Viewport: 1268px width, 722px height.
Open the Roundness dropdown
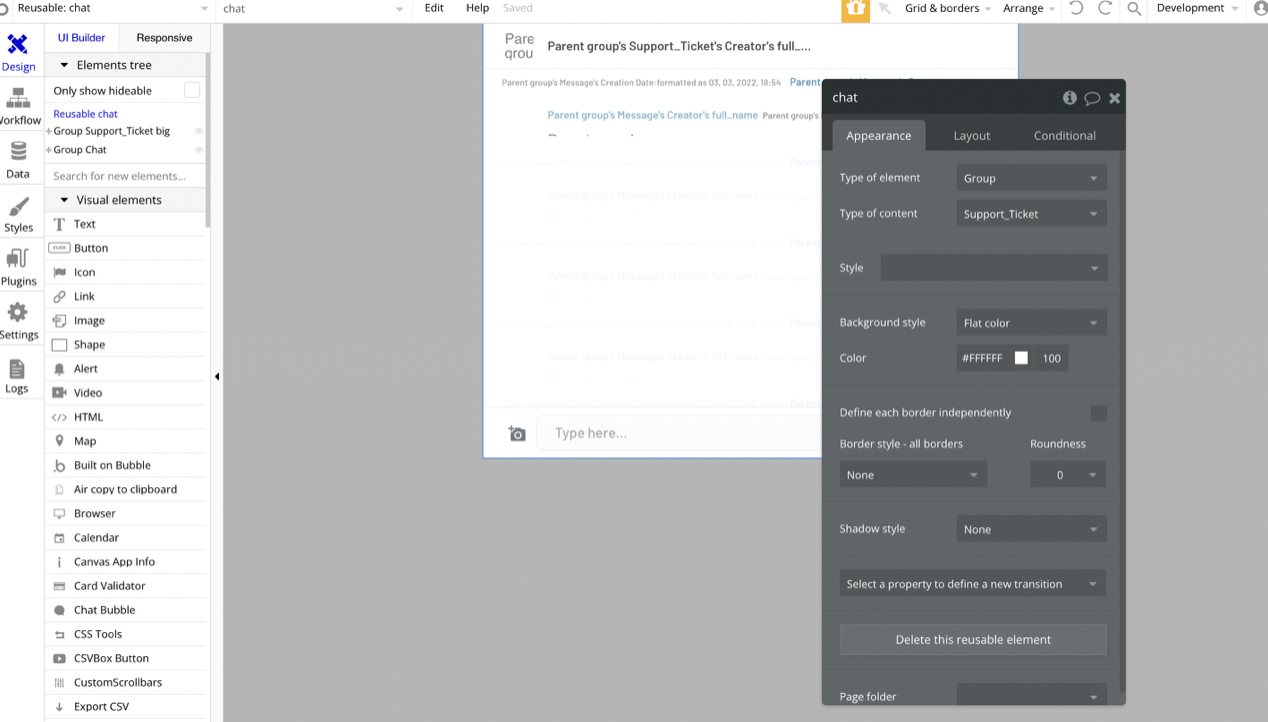pos(1068,475)
